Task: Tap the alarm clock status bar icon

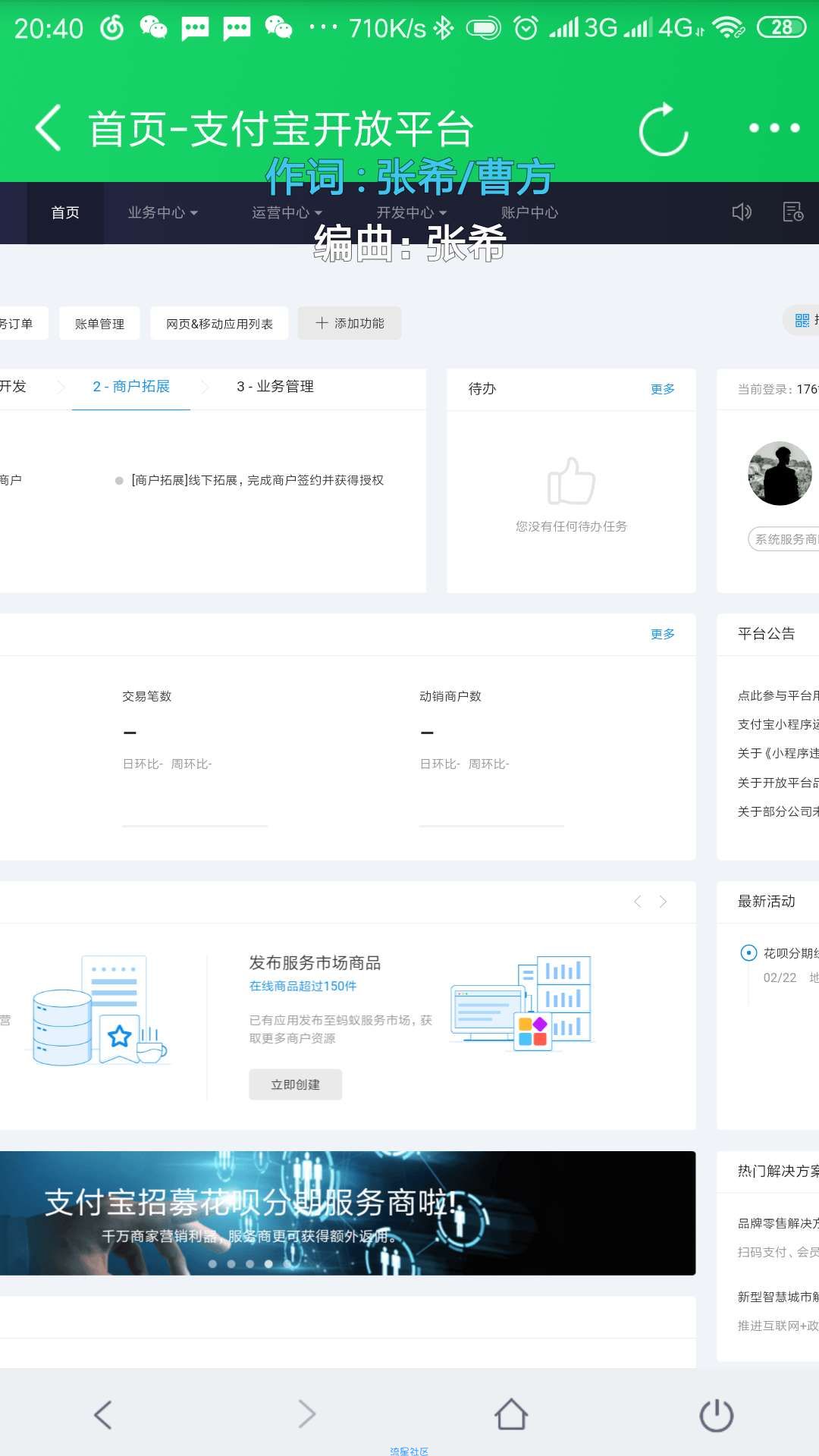Action: 526,28
